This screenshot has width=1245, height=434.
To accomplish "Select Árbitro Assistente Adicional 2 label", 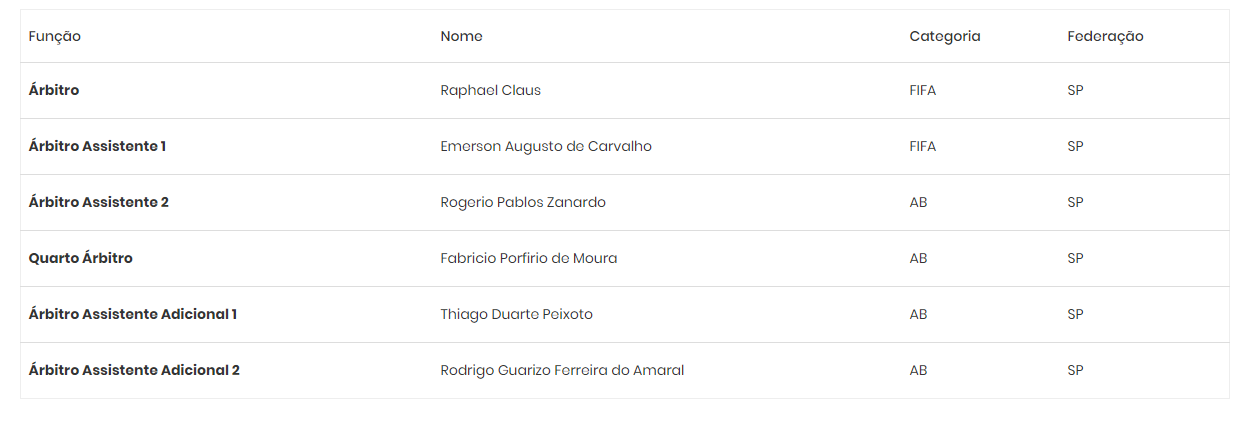I will [134, 370].
